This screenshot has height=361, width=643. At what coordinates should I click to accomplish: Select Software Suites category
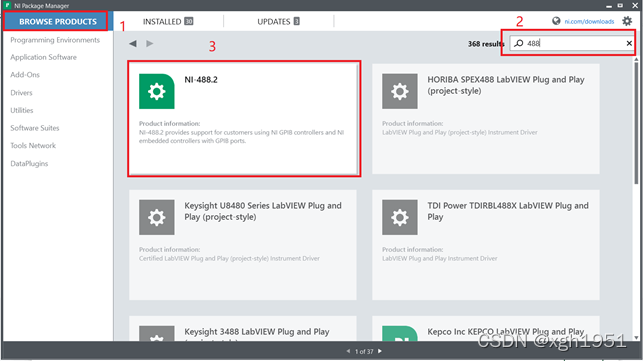coord(35,128)
